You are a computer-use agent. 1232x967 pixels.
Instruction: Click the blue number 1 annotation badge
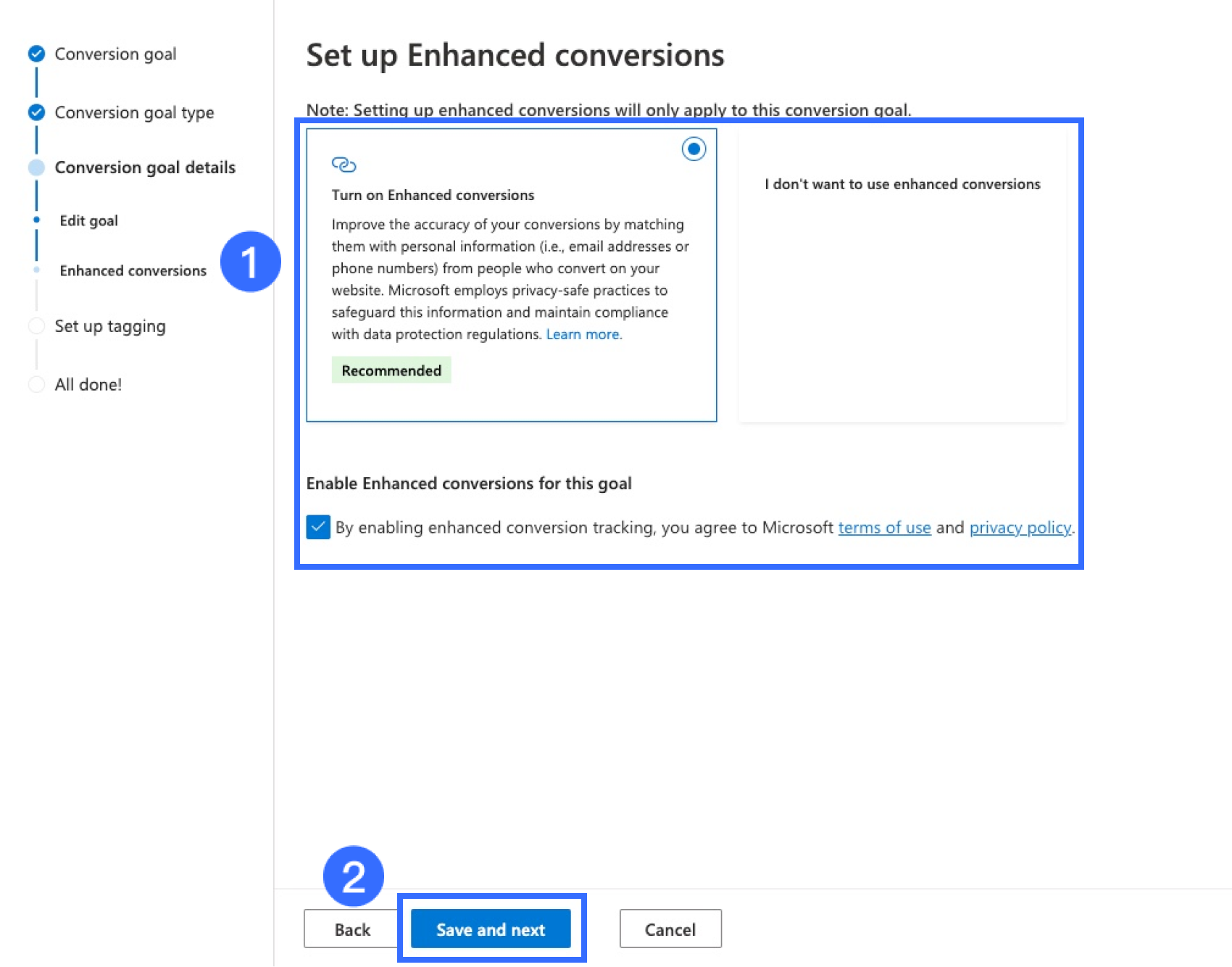(x=250, y=262)
